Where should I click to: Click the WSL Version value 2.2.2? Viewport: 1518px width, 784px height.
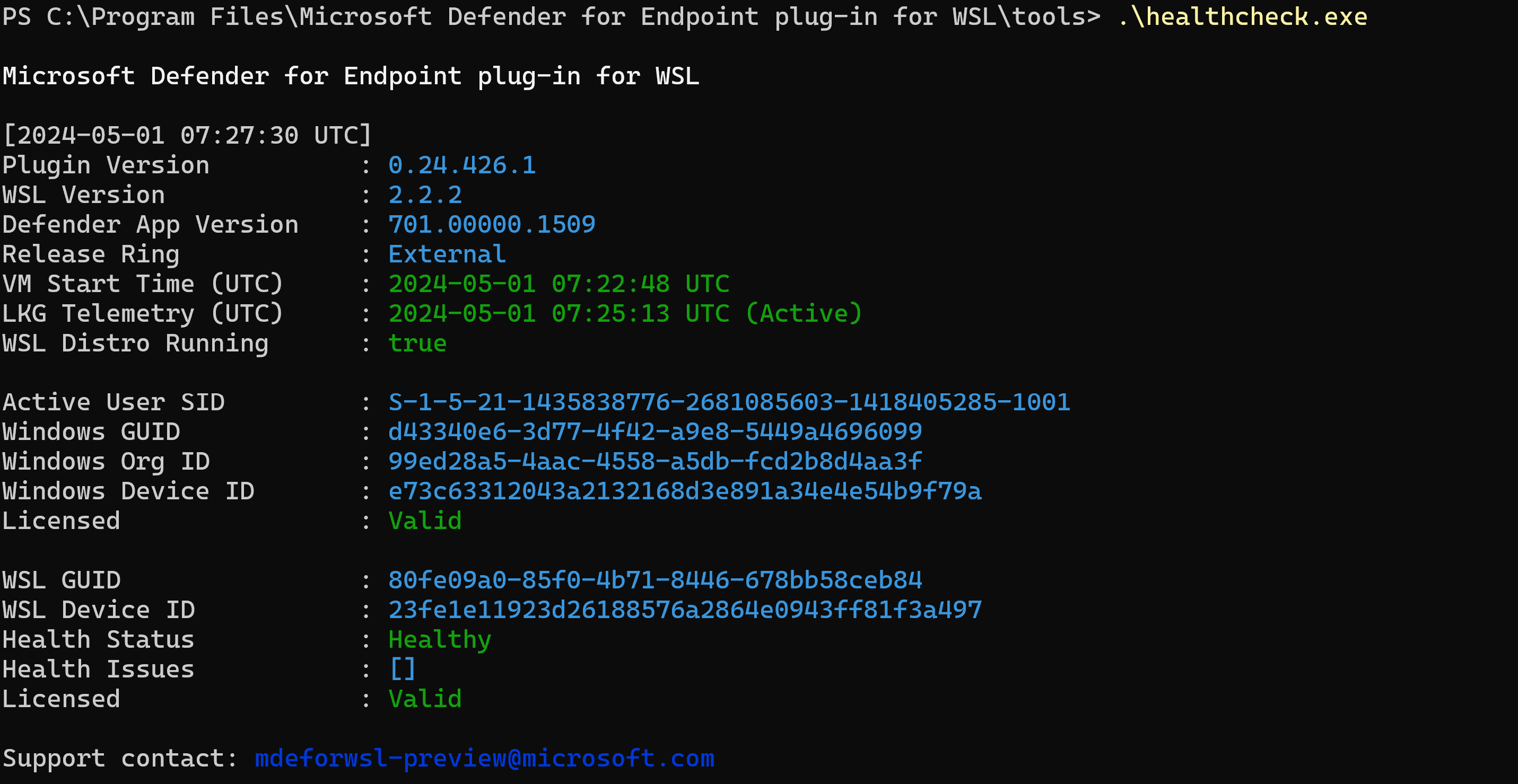pyautogui.click(x=425, y=195)
